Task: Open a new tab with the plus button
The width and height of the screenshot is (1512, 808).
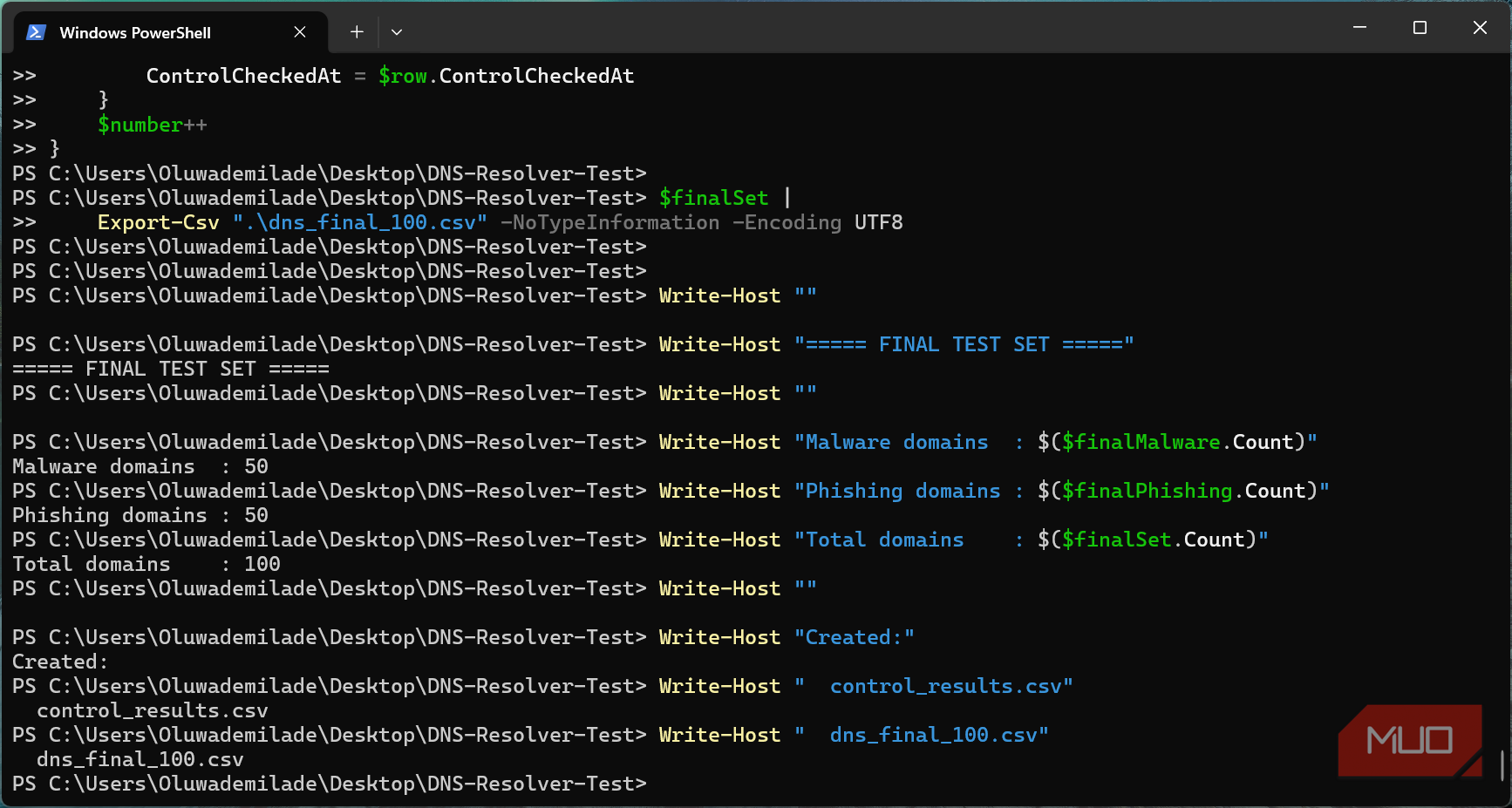Action: pos(357,32)
